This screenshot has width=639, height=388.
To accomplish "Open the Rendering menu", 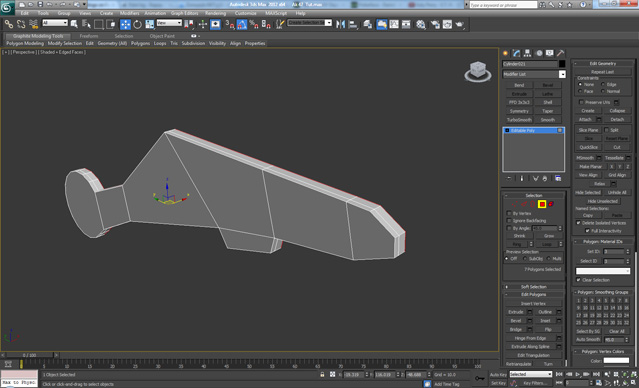I will click(216, 13).
